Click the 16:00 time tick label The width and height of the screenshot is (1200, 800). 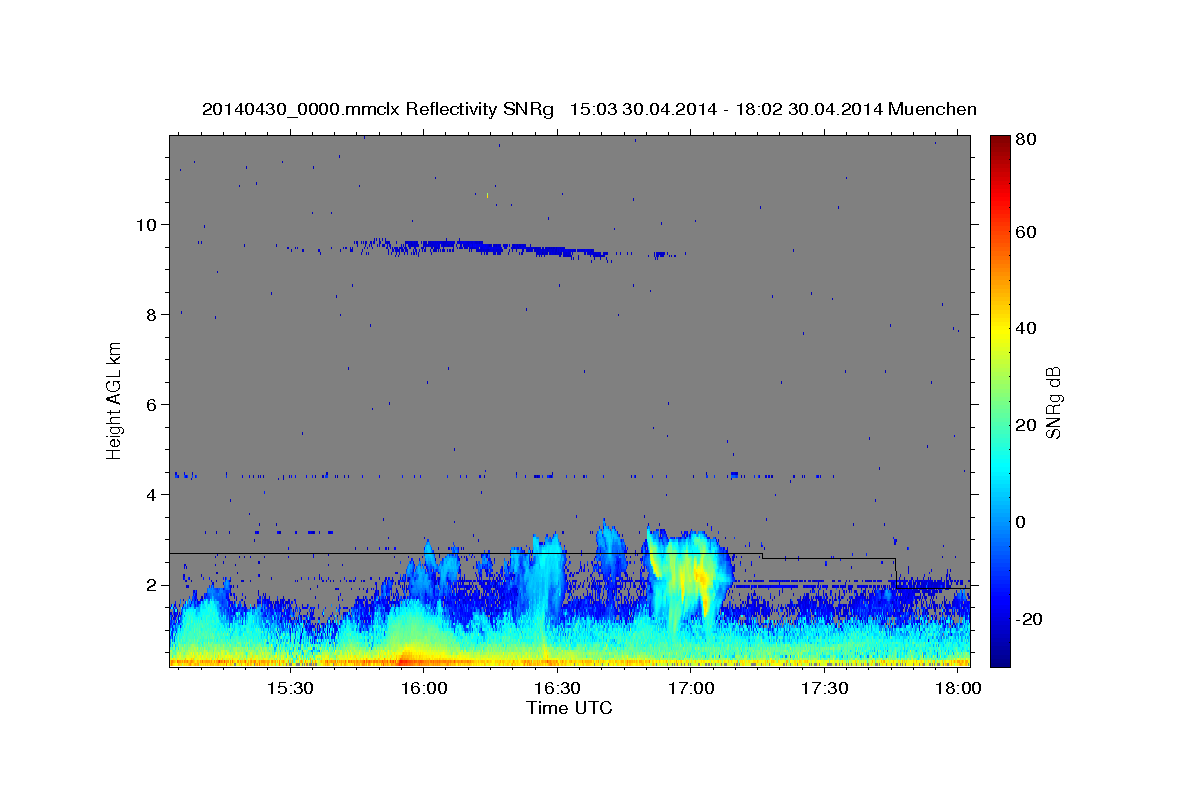click(x=424, y=689)
